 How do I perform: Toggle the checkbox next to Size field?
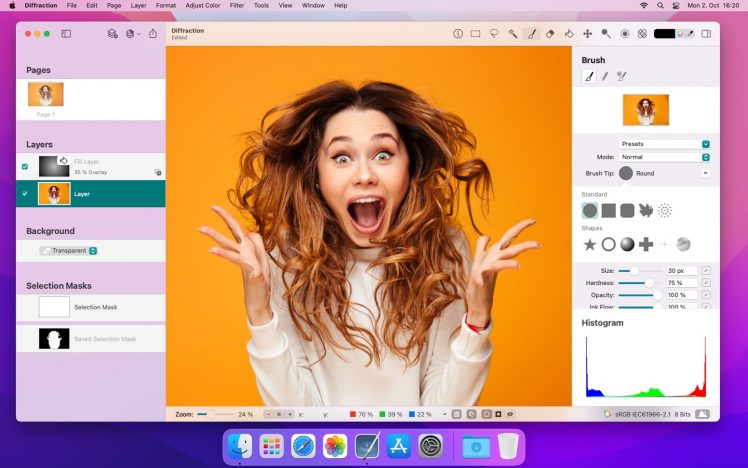[x=706, y=270]
